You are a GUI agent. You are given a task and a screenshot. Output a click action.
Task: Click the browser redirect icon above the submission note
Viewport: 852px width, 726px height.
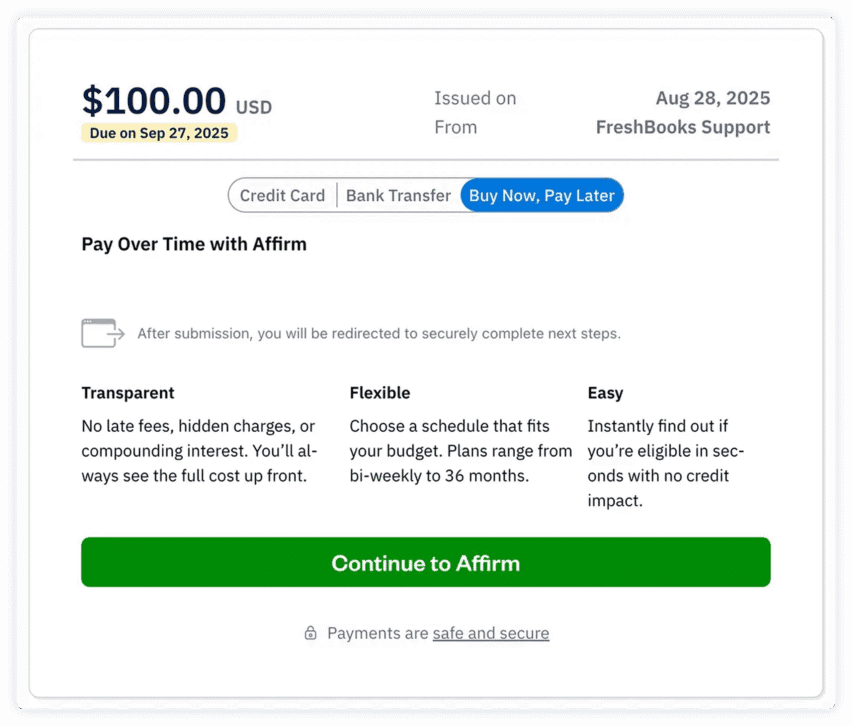[x=101, y=331]
